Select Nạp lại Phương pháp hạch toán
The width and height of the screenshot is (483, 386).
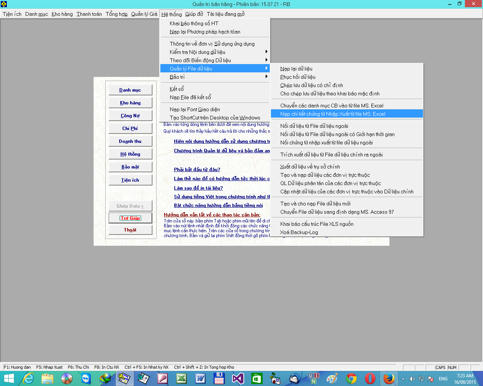click(x=215, y=32)
